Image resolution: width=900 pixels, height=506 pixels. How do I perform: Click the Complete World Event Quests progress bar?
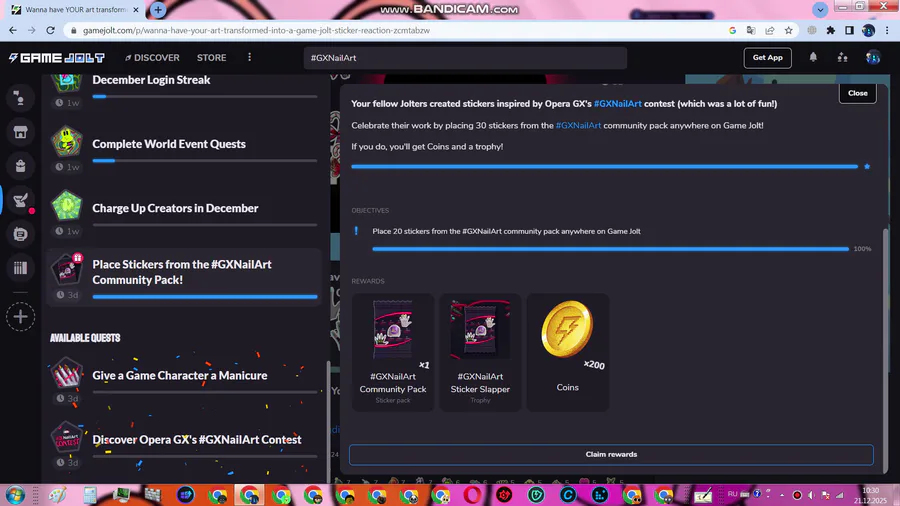tap(204, 161)
